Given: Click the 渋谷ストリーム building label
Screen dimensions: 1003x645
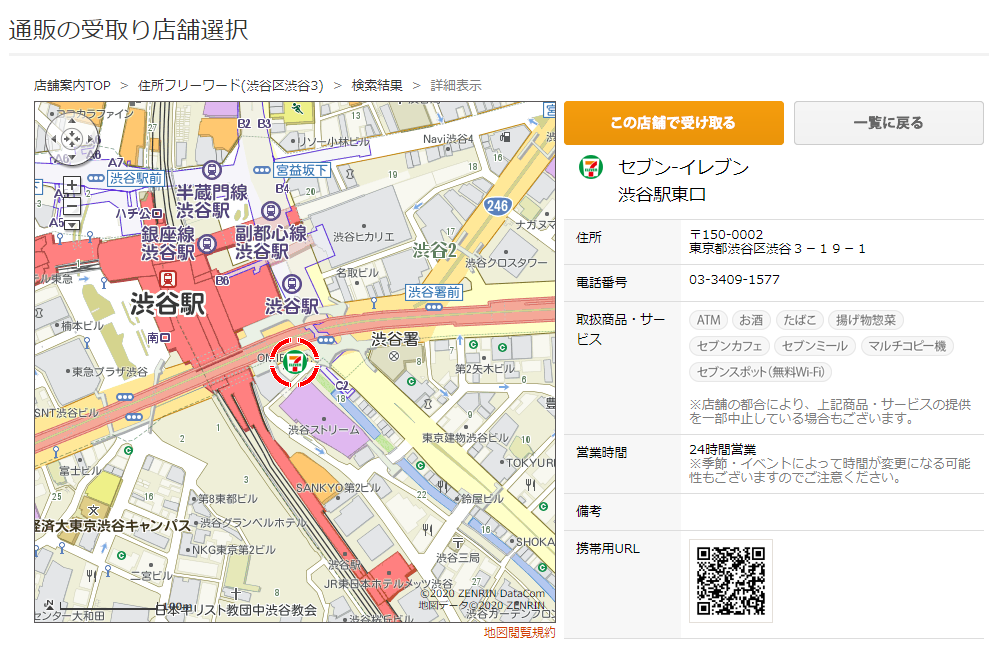Looking at the screenshot, I should (x=324, y=430).
